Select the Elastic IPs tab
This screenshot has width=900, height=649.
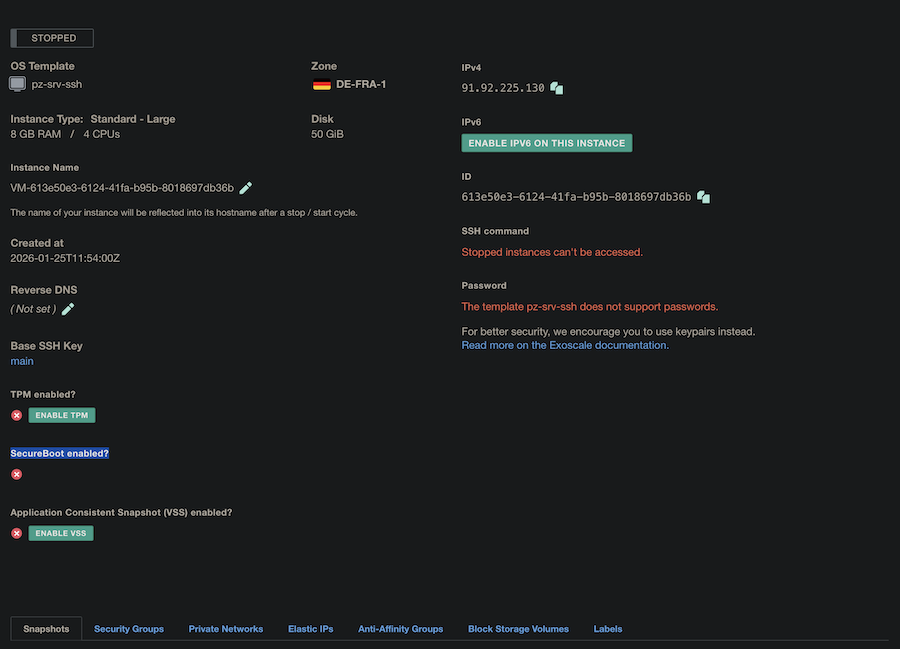click(x=311, y=629)
